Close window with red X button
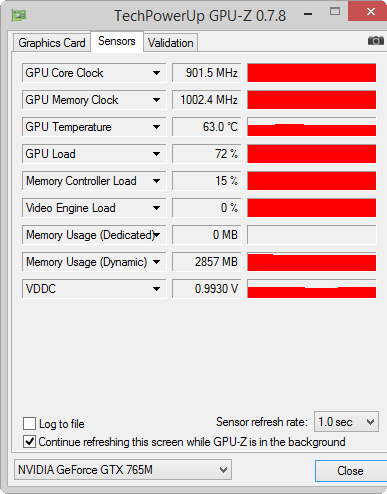Screen dimensions: 387x494 point(370,12)
